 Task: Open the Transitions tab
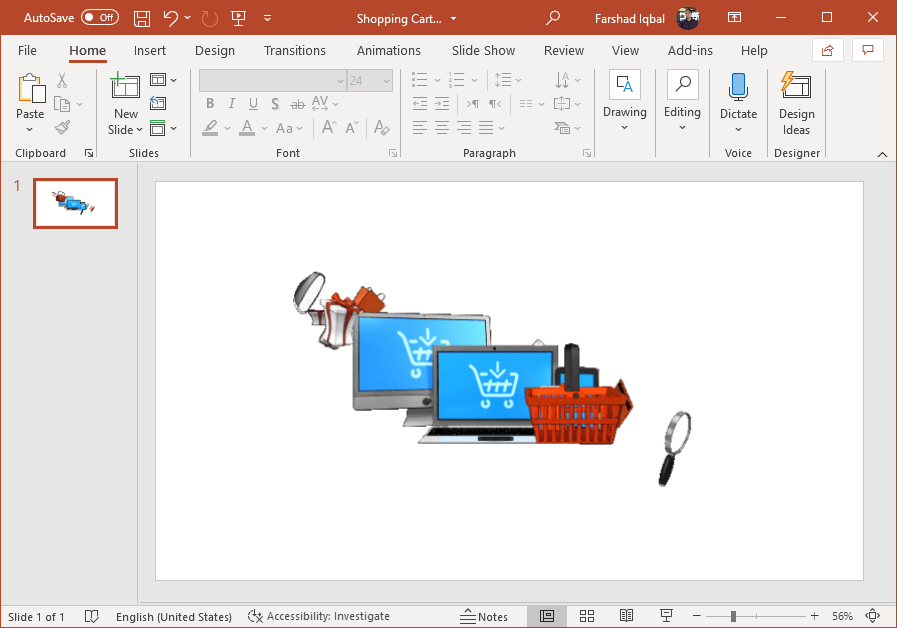(294, 50)
